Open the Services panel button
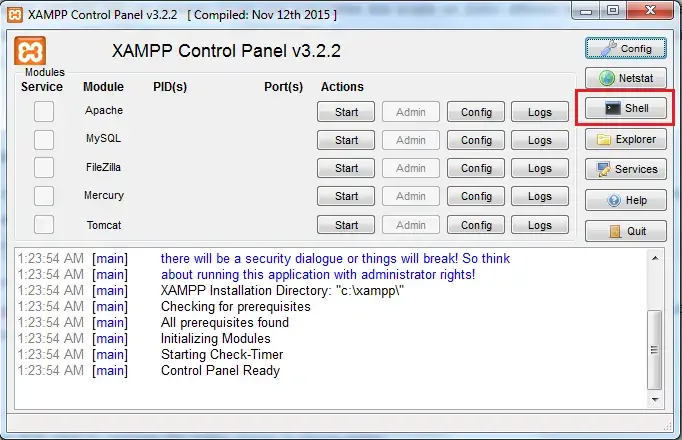Image resolution: width=682 pixels, height=440 pixels. pyautogui.click(x=625, y=169)
